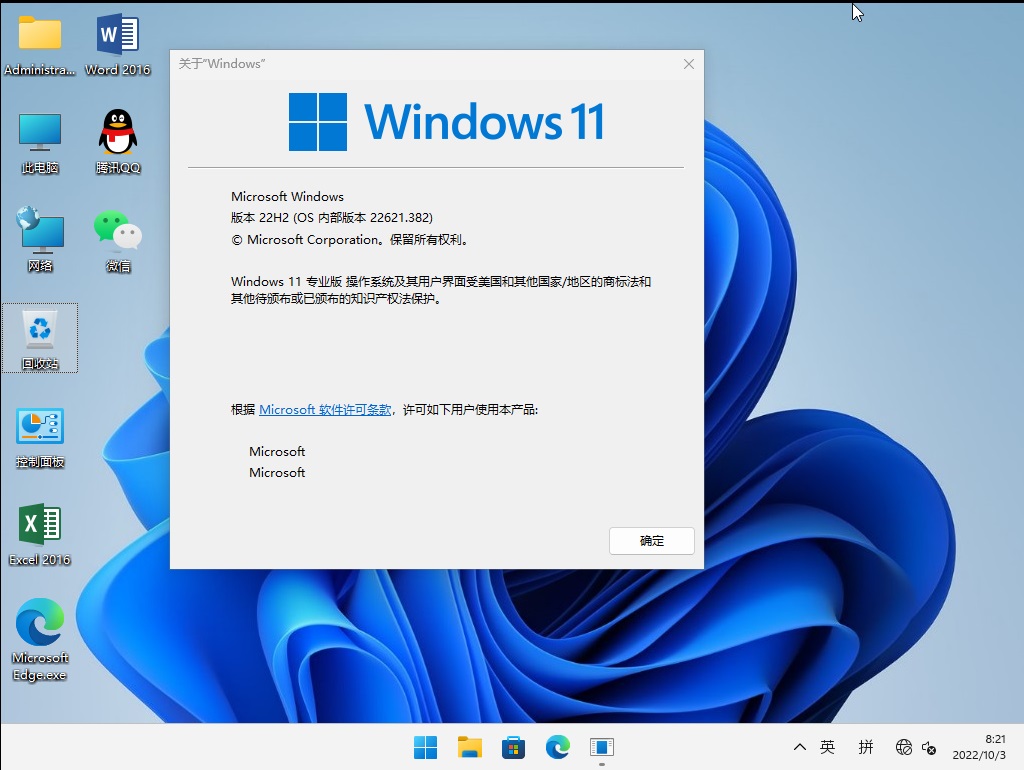Open Microsoft Edge.exe desktop shortcut

click(39, 640)
